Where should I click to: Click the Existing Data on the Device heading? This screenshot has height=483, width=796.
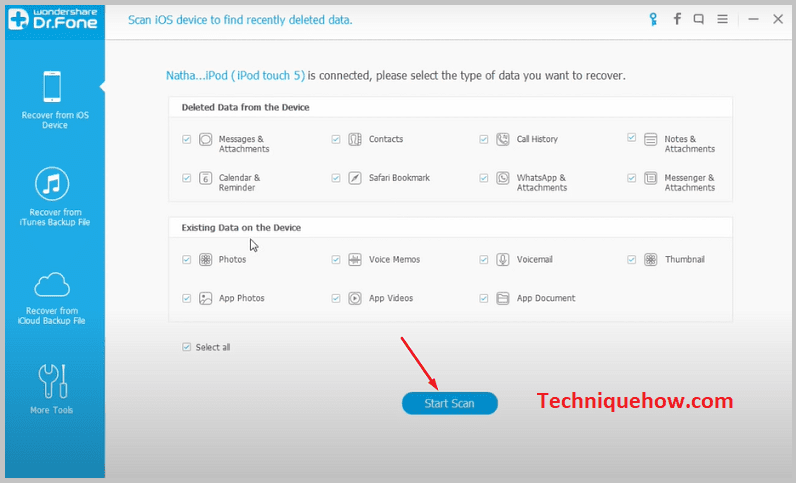click(241, 228)
